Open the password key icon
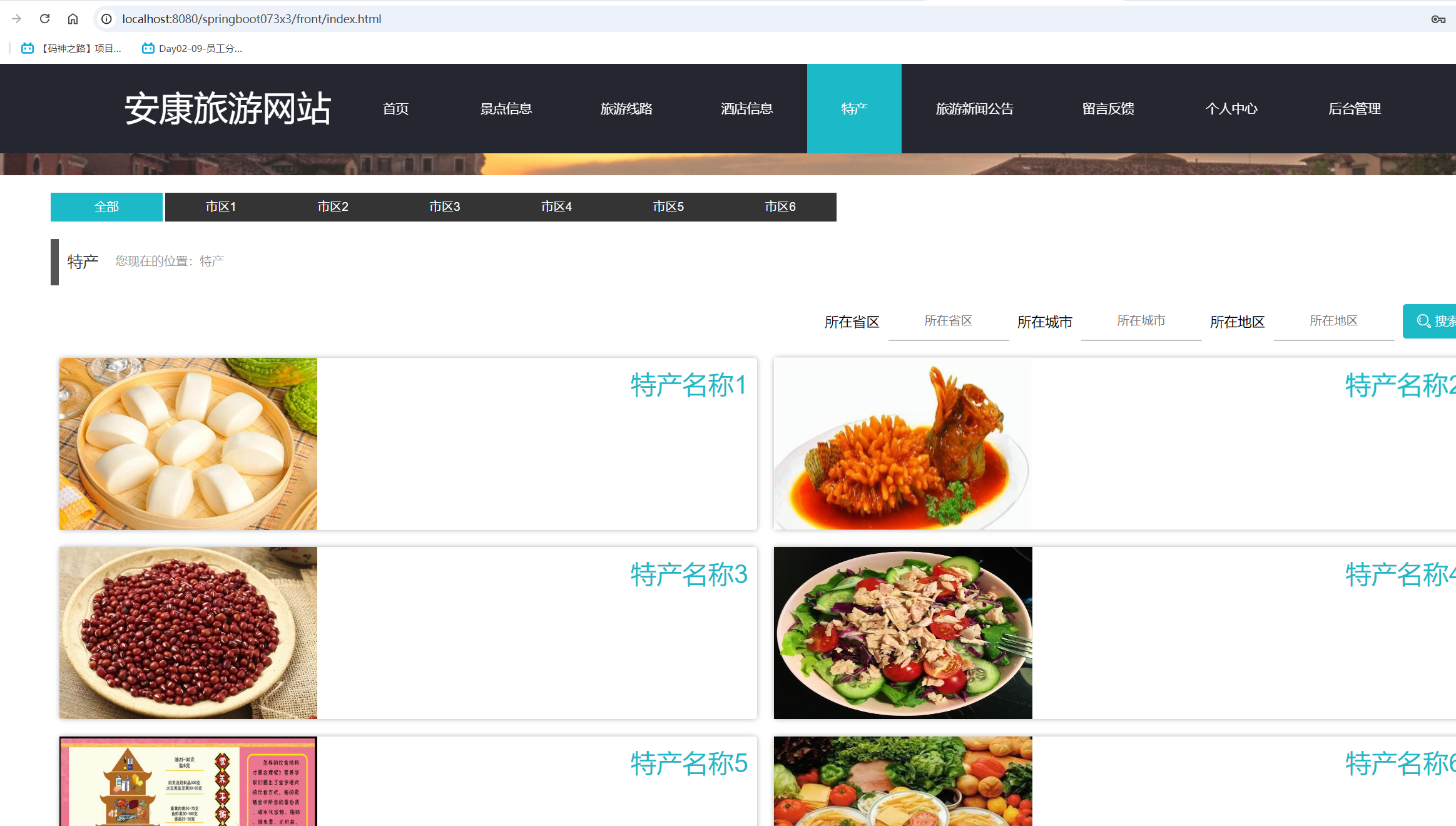The image size is (1456, 826). click(x=1438, y=19)
